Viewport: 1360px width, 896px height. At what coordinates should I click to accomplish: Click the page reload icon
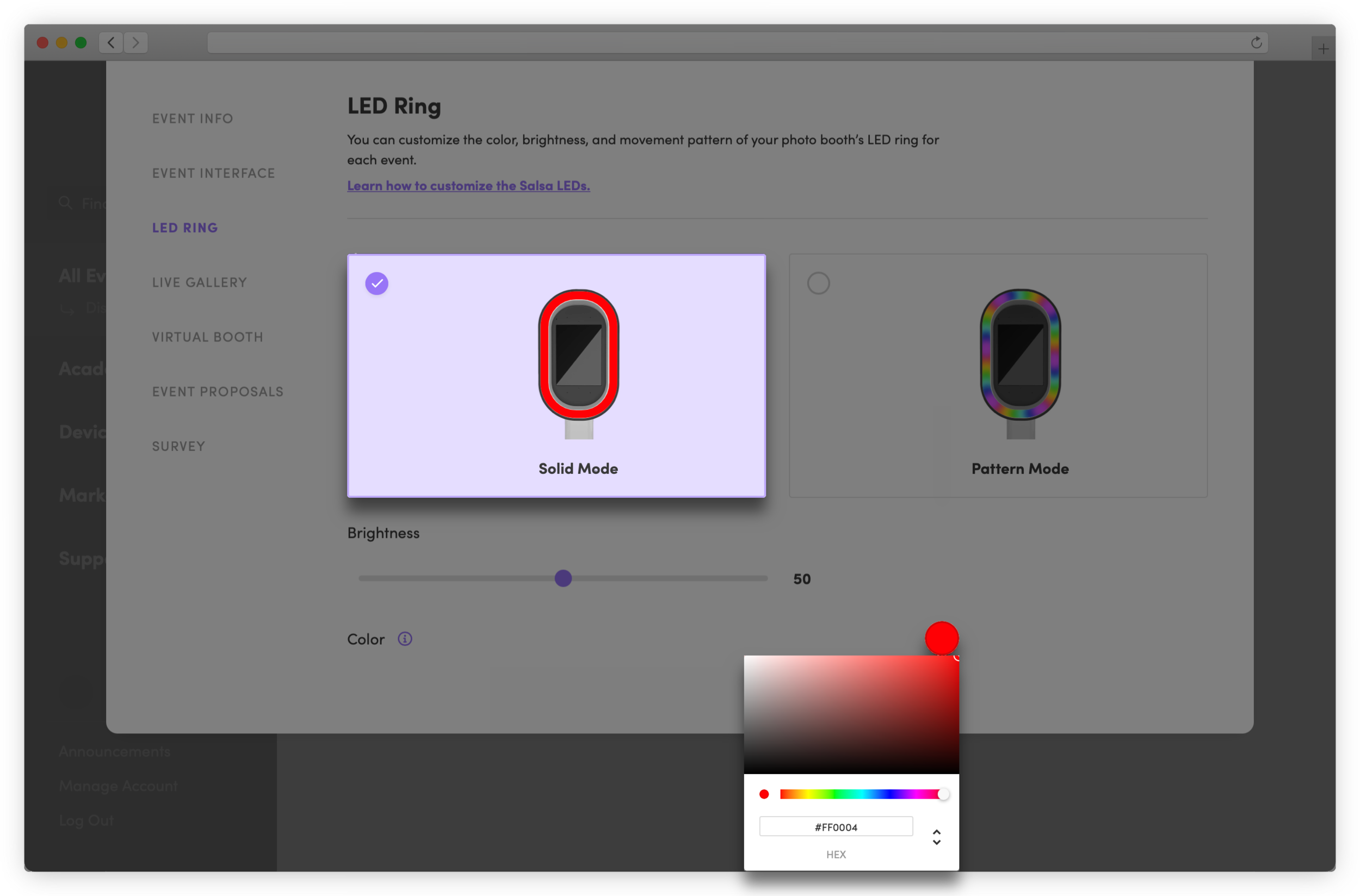1256,42
